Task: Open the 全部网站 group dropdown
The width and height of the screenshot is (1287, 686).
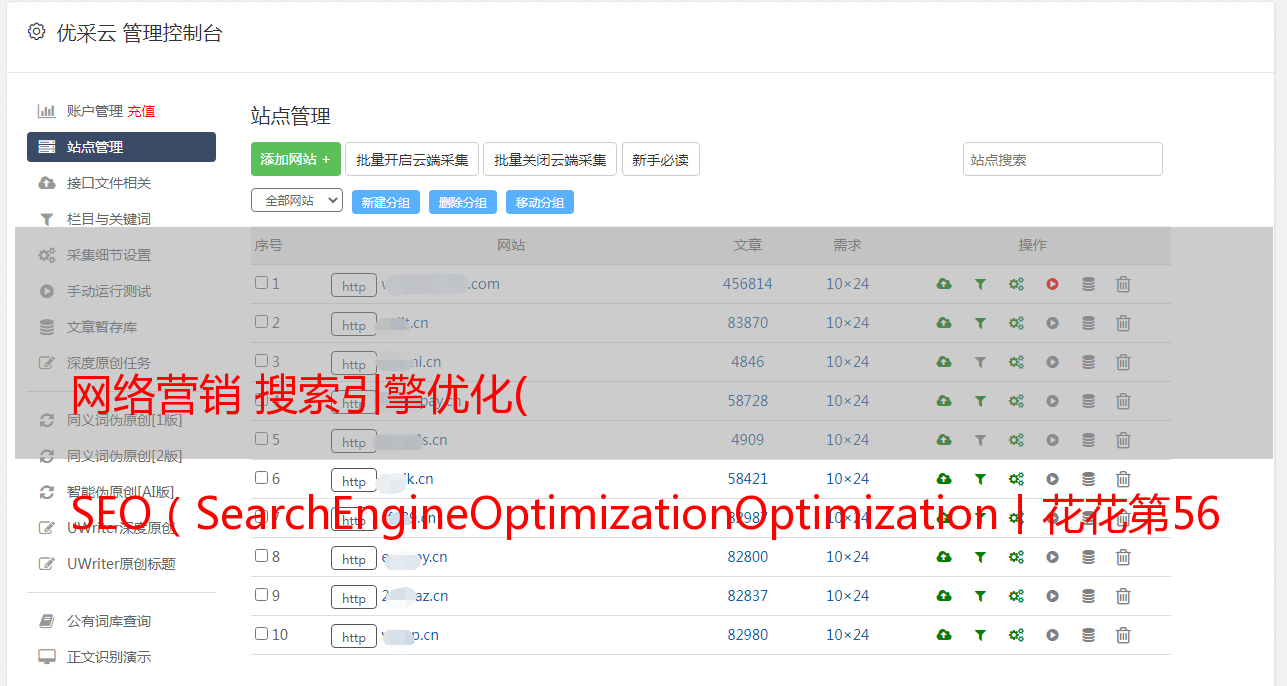Action: point(297,201)
